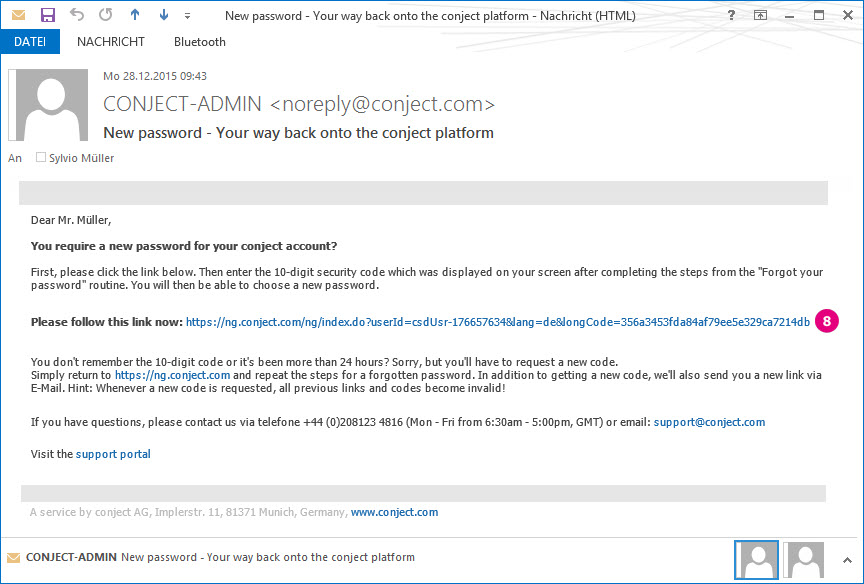Click CONJECT-ADMIN name in people pane
Image resolution: width=864 pixels, height=584 pixels.
pos(71,558)
